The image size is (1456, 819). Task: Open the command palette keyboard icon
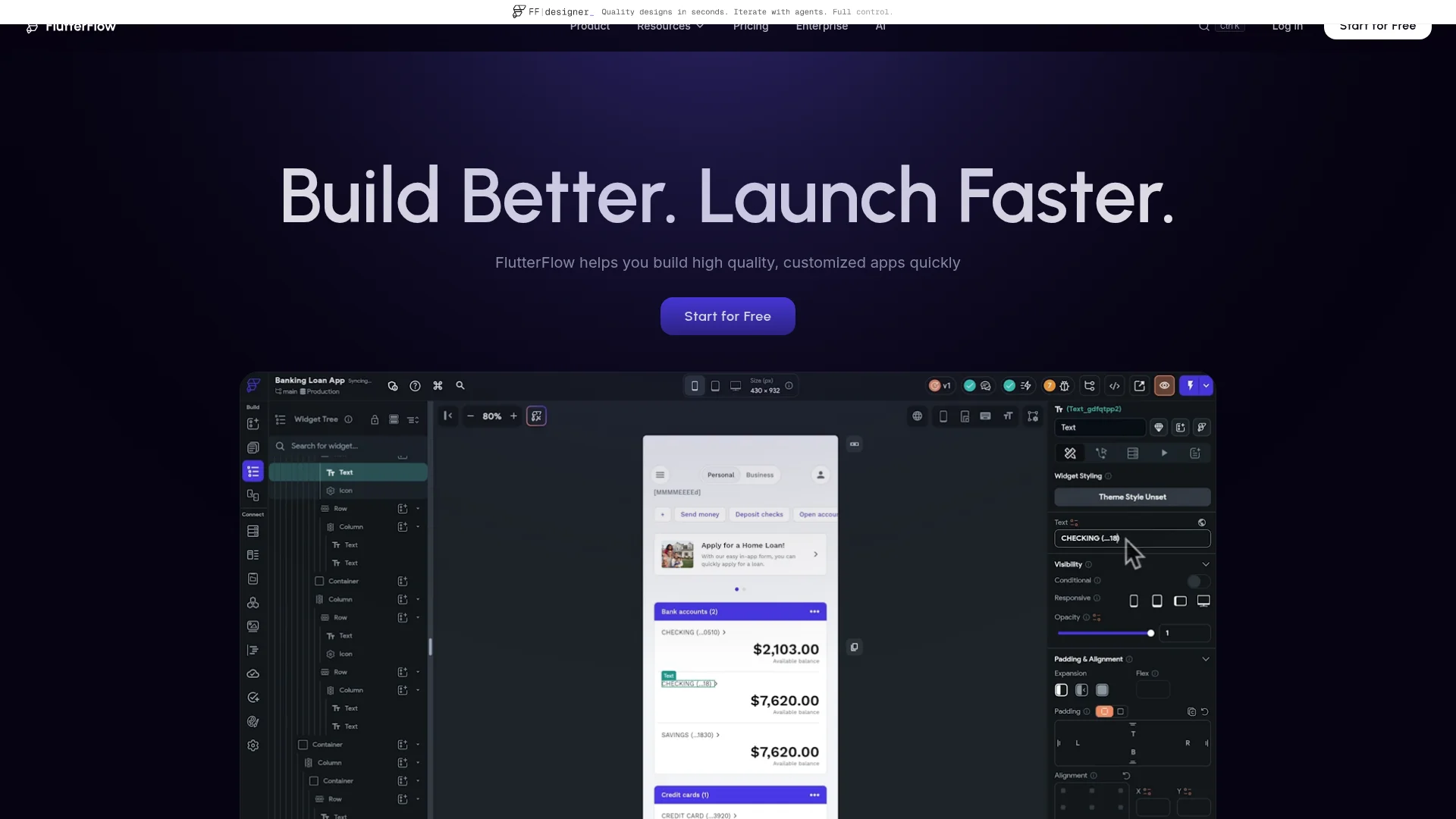tap(438, 386)
